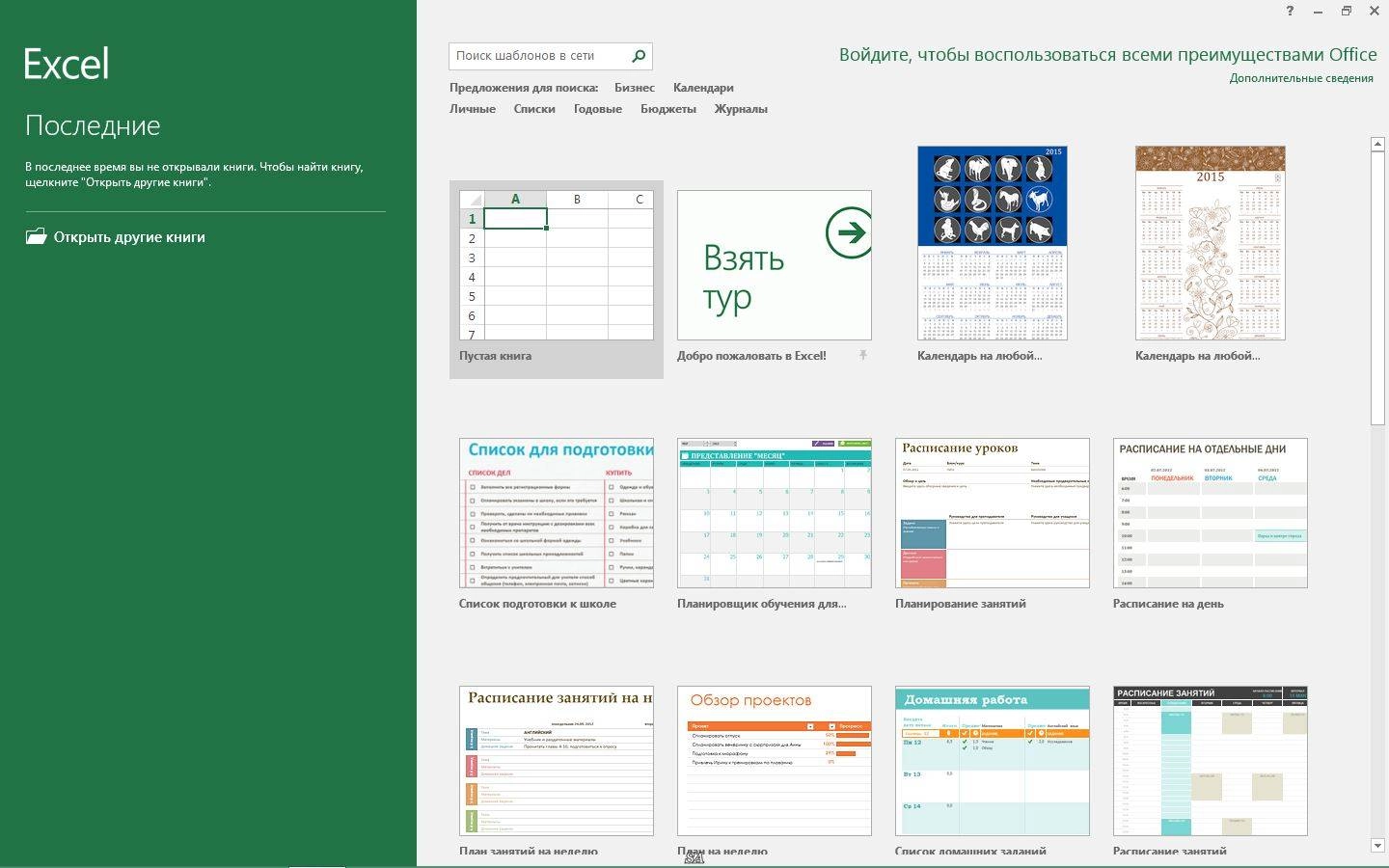Open the Обзор проектов template thumbnail
Viewport: 1389px width, 868px height.
pos(775,761)
